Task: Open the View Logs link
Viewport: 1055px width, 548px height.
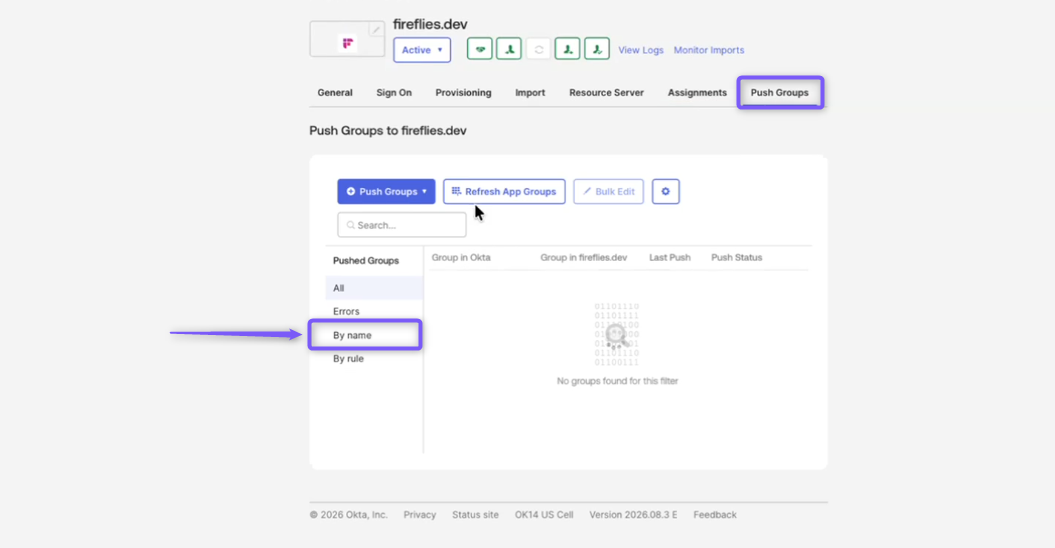Action: click(x=641, y=50)
